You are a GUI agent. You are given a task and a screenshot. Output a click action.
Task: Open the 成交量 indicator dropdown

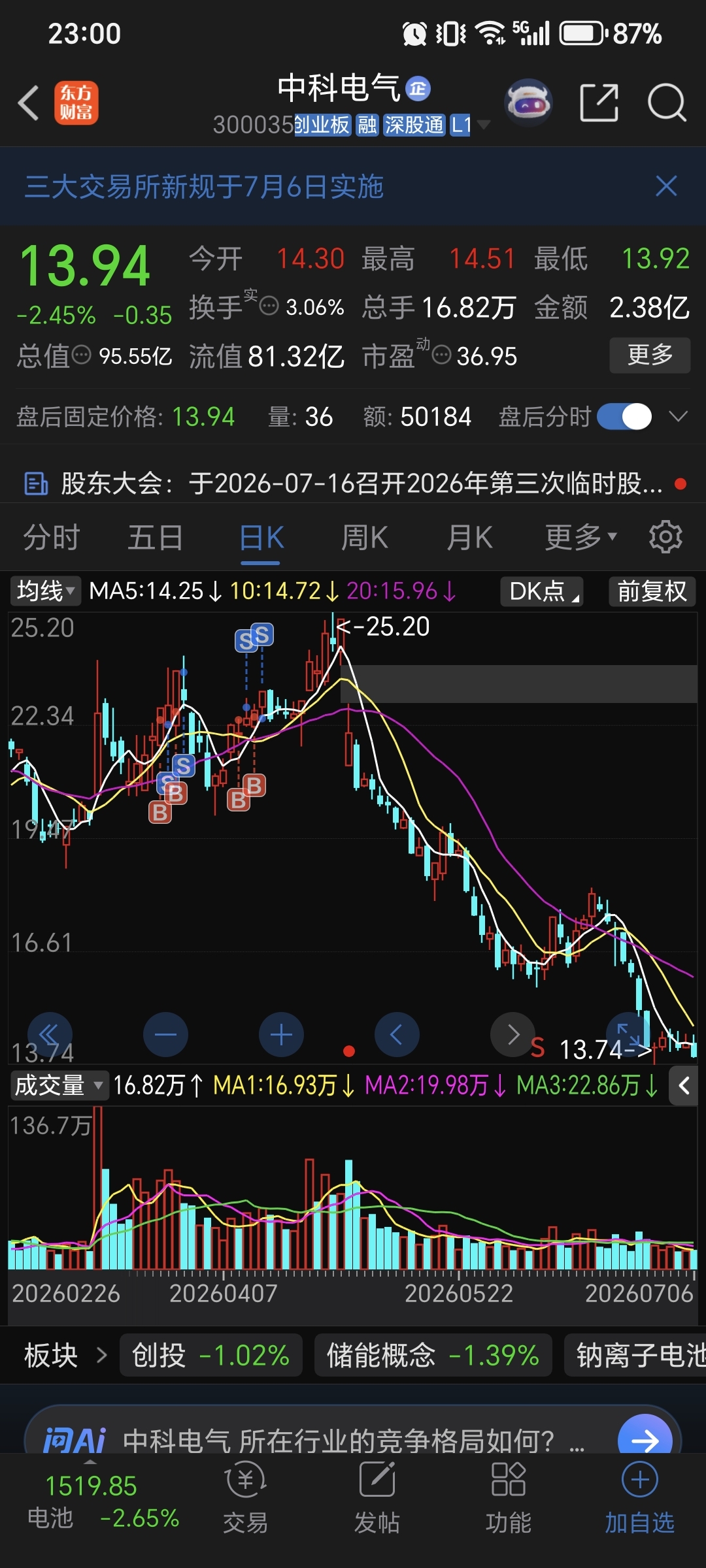pos(59,1086)
